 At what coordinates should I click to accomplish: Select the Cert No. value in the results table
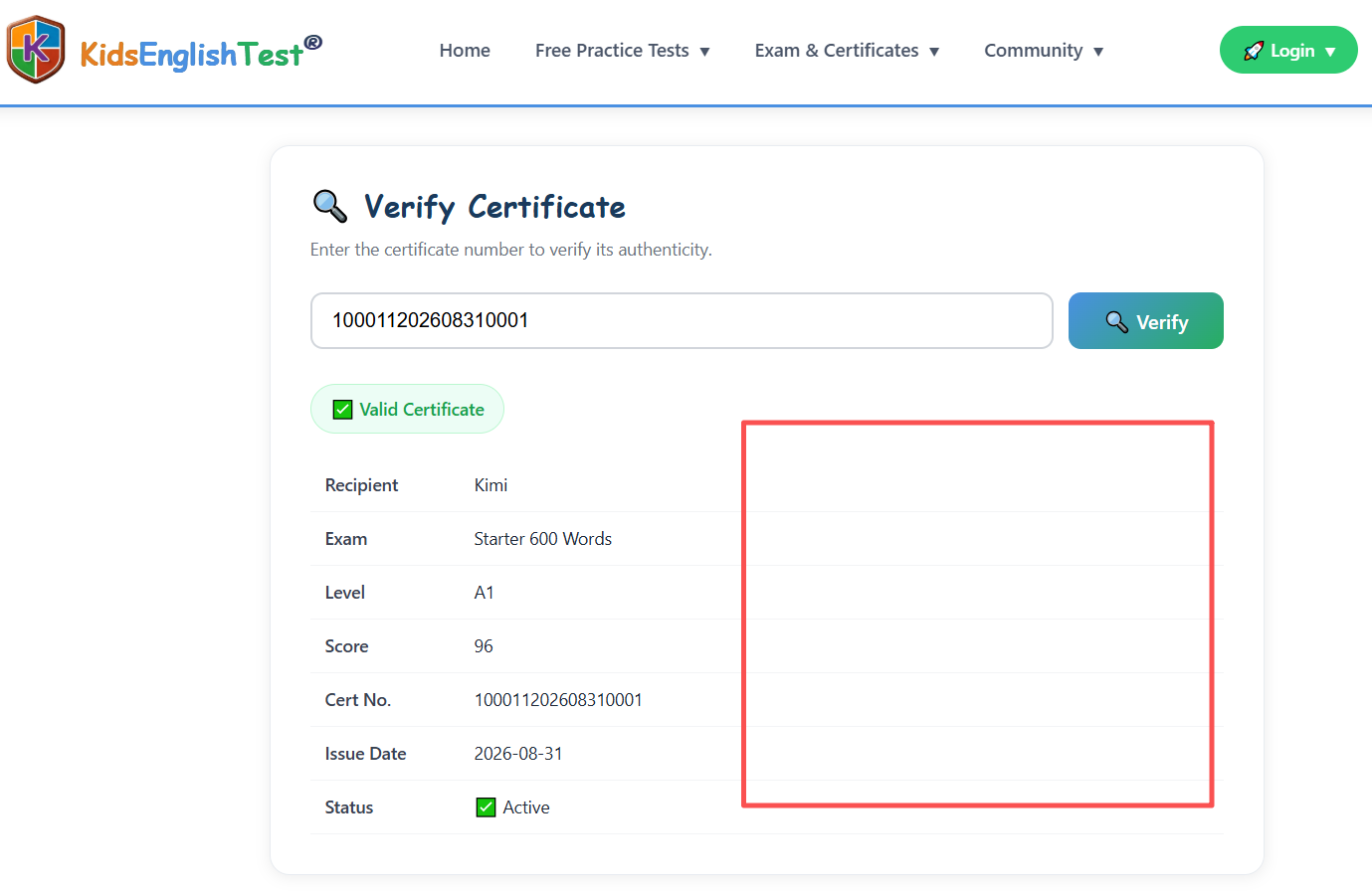(558, 700)
